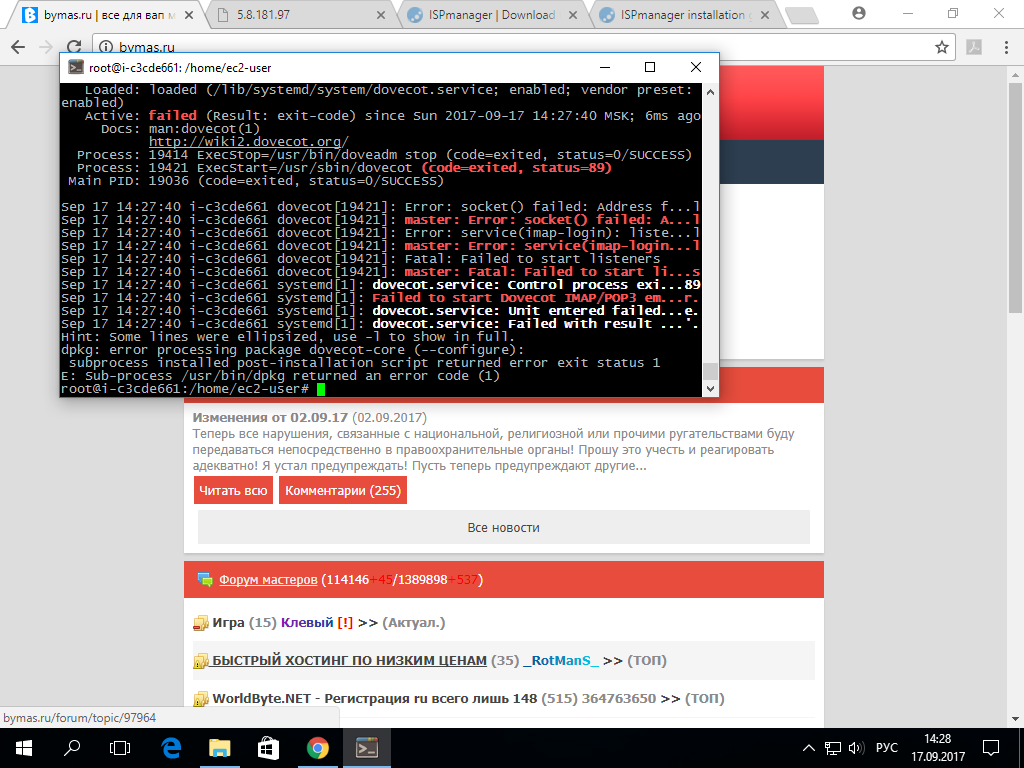Screen dimensions: 1024x768
Task: Click the terminal scrollbar down arrow
Action: pos(710,389)
